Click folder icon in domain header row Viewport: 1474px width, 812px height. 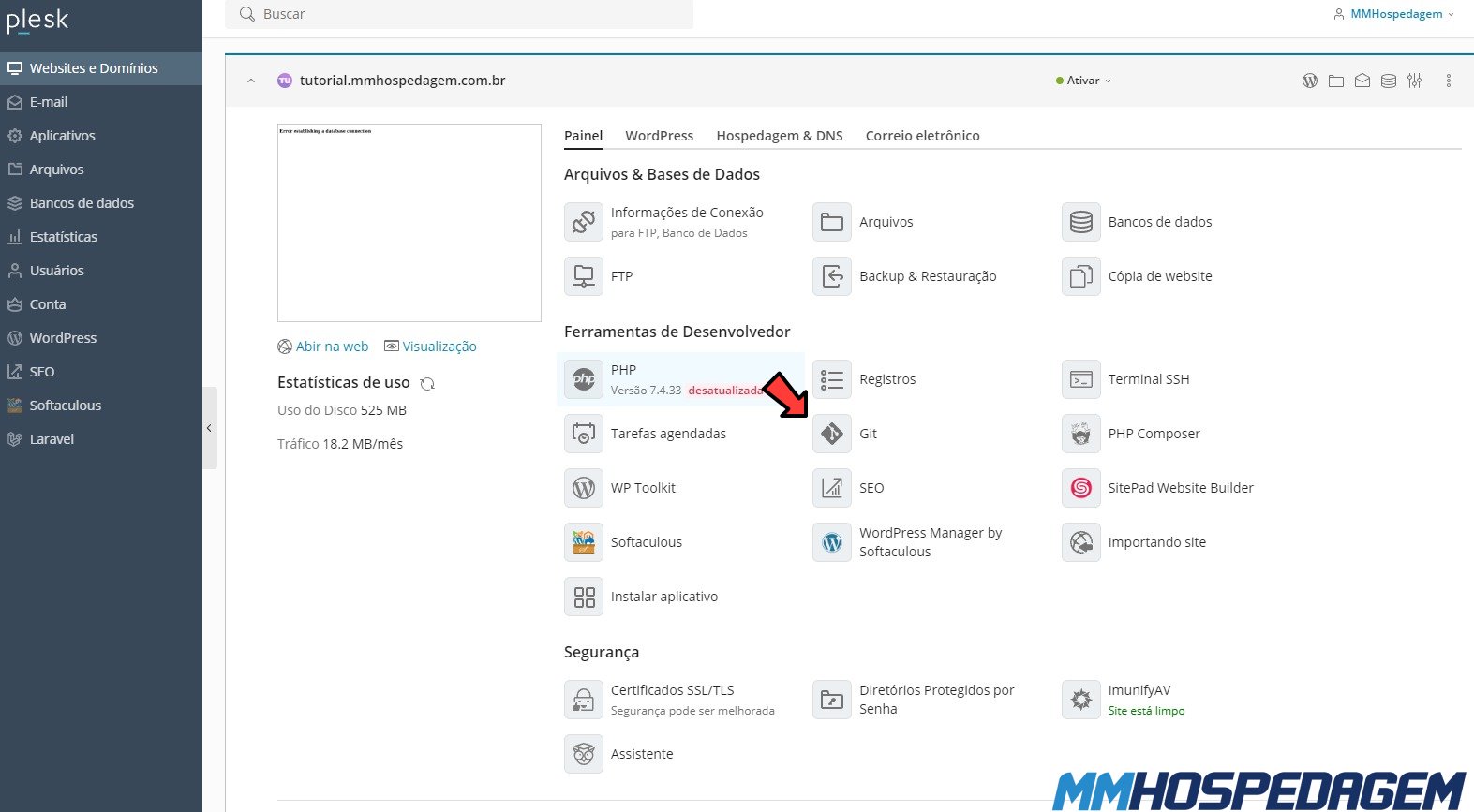(1336, 81)
